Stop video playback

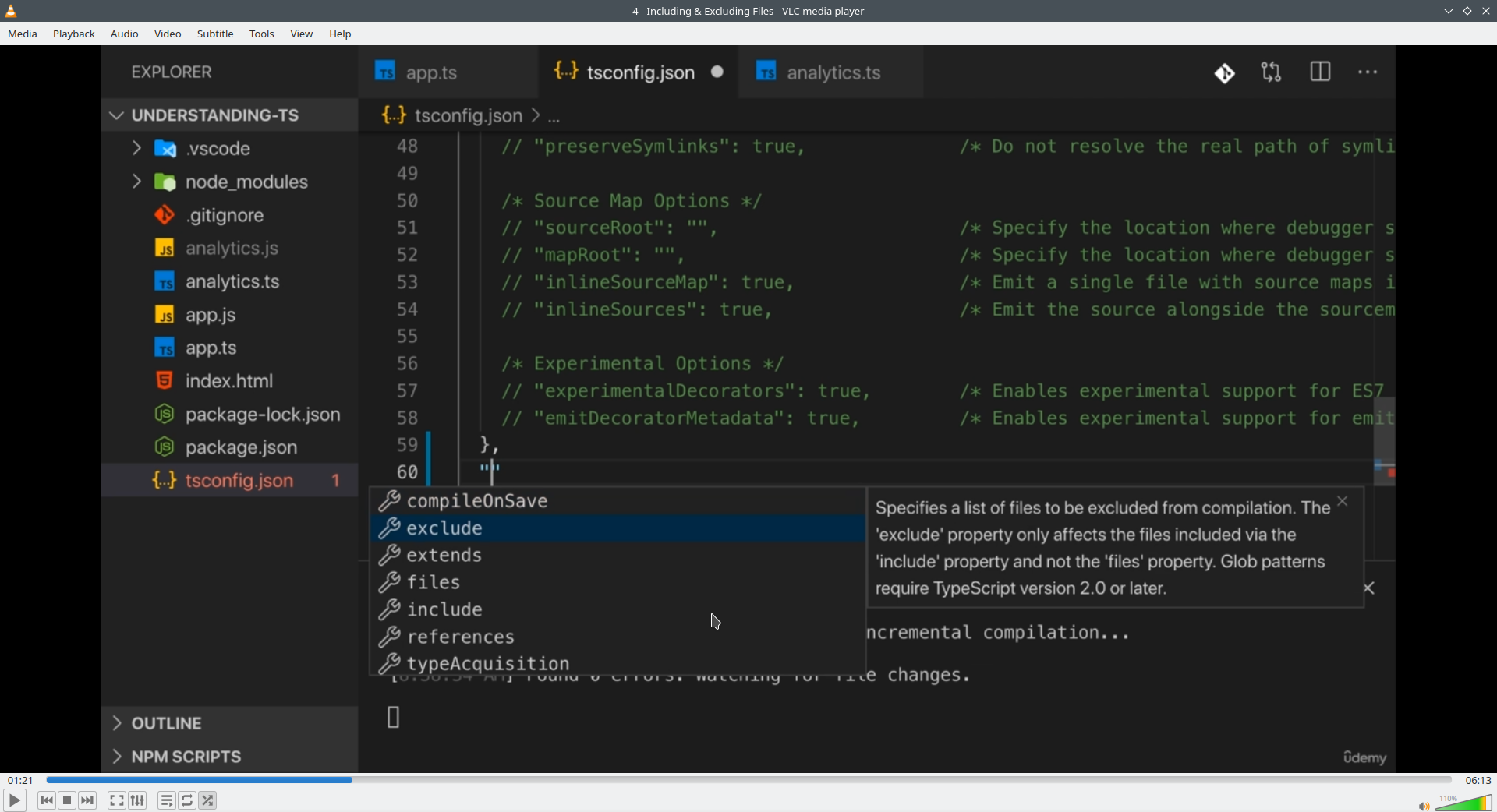[x=67, y=800]
